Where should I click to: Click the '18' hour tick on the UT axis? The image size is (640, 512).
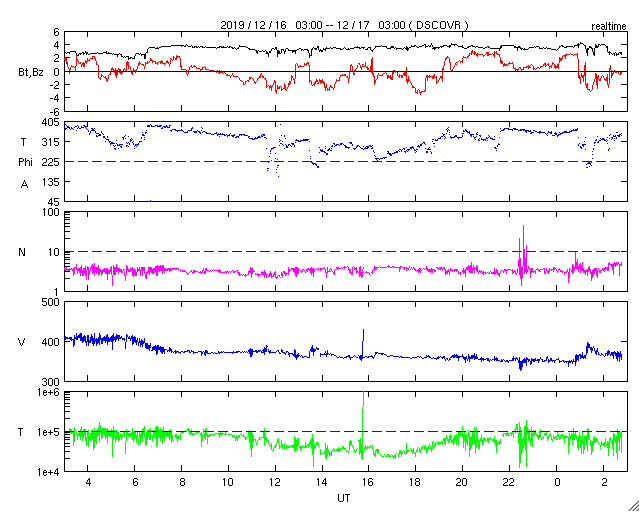click(x=416, y=483)
